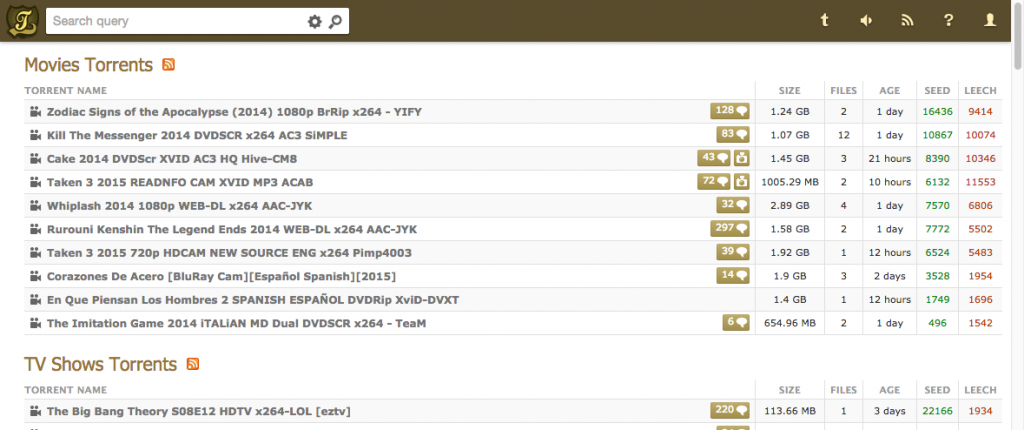
Task: Open 32 comments on Whiplash 2014
Action: pos(733,205)
